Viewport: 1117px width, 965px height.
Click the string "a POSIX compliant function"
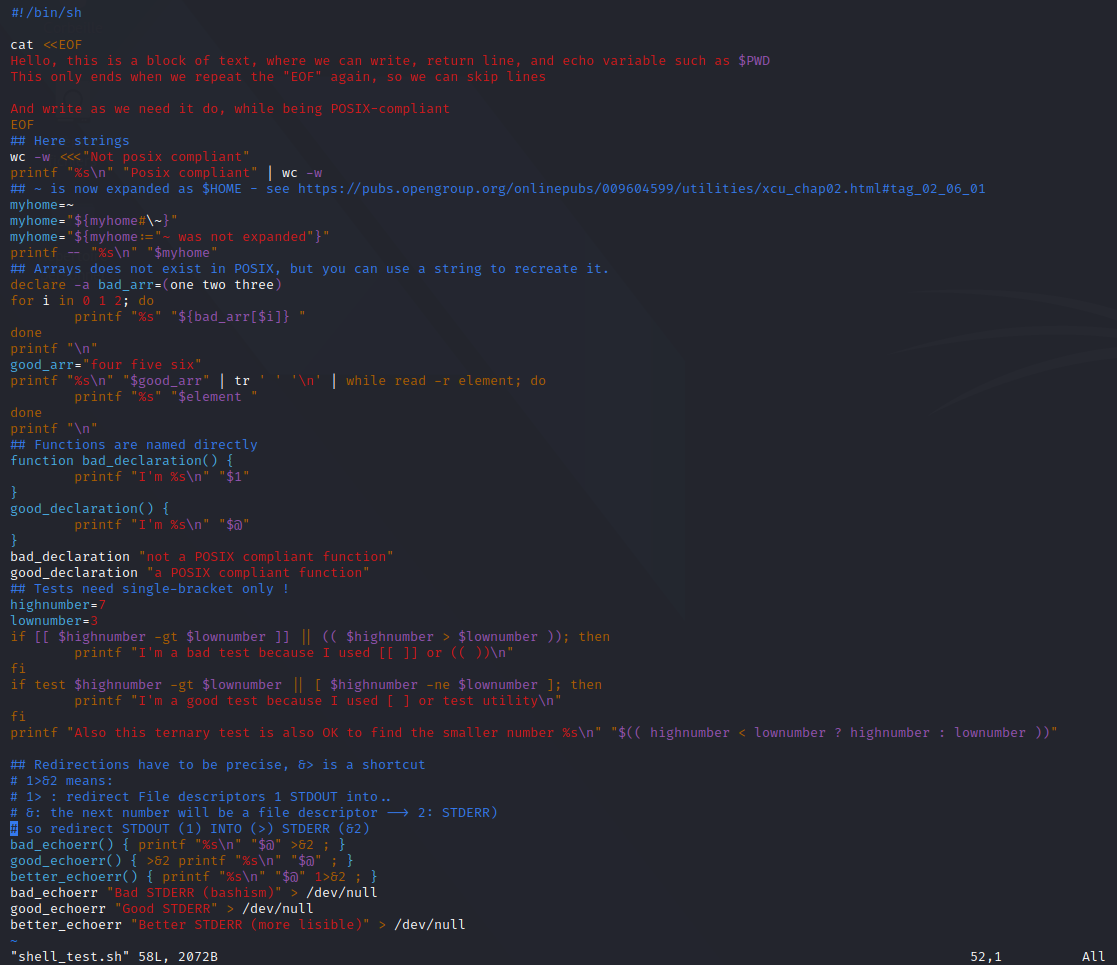(x=258, y=573)
